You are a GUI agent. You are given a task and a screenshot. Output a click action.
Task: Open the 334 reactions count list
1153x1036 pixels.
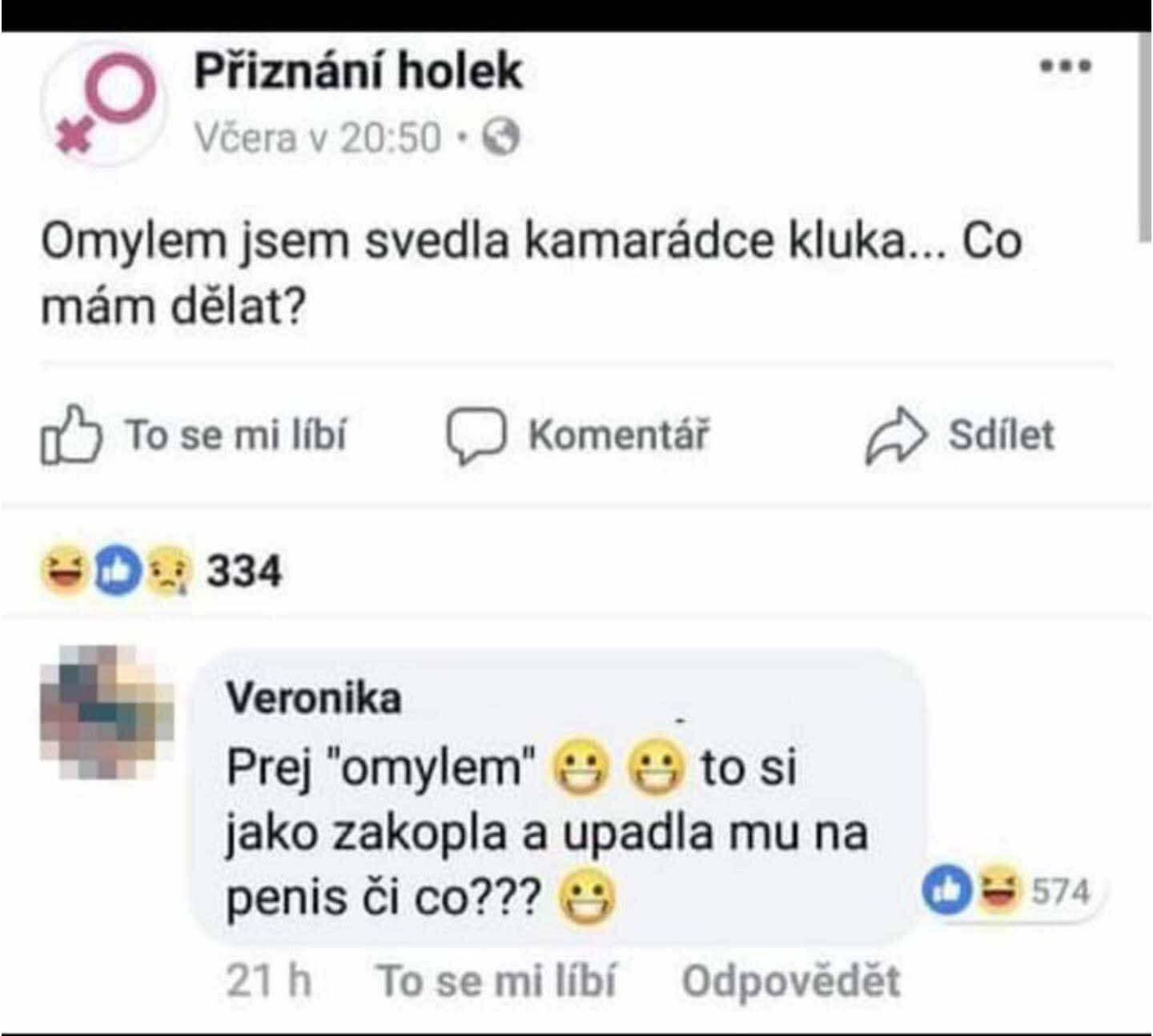pyautogui.click(x=244, y=572)
